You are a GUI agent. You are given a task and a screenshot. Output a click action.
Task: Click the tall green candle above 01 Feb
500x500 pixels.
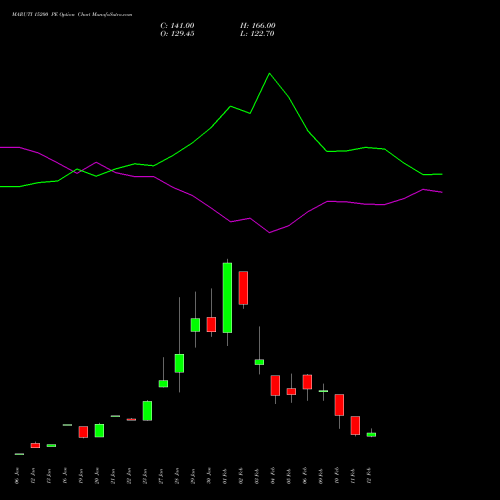(x=227, y=298)
